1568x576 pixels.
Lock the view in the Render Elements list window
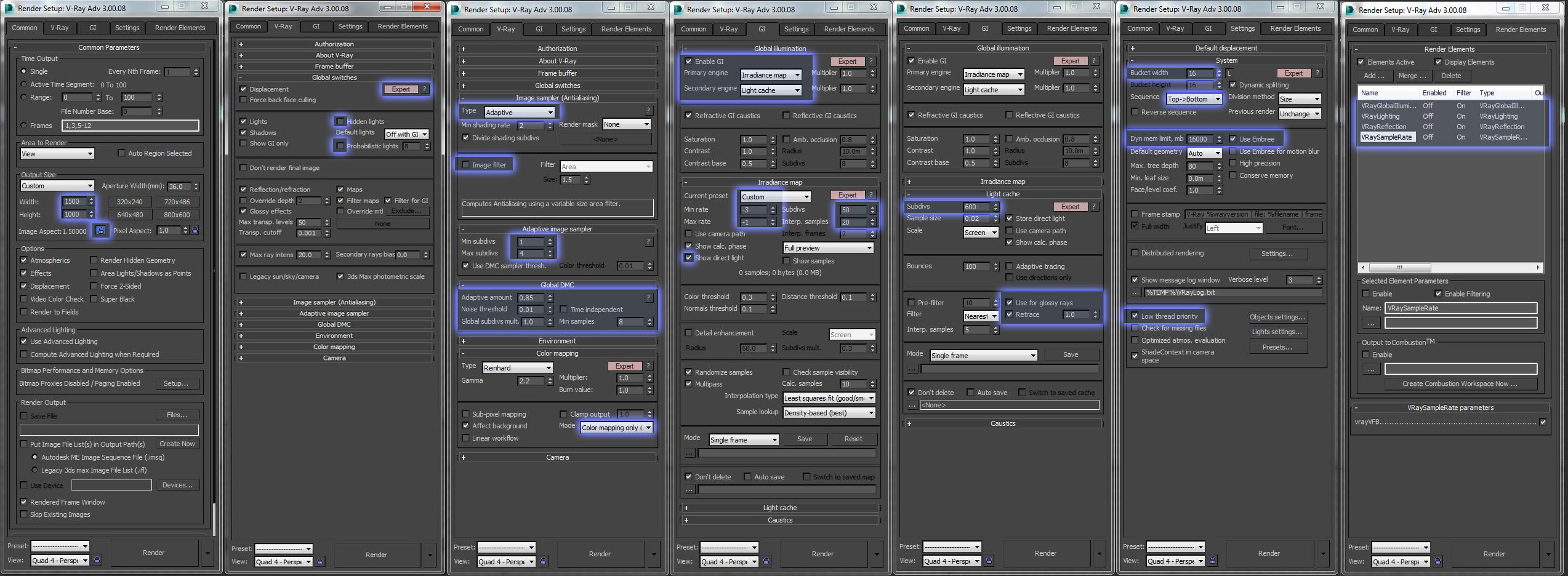[1438, 561]
